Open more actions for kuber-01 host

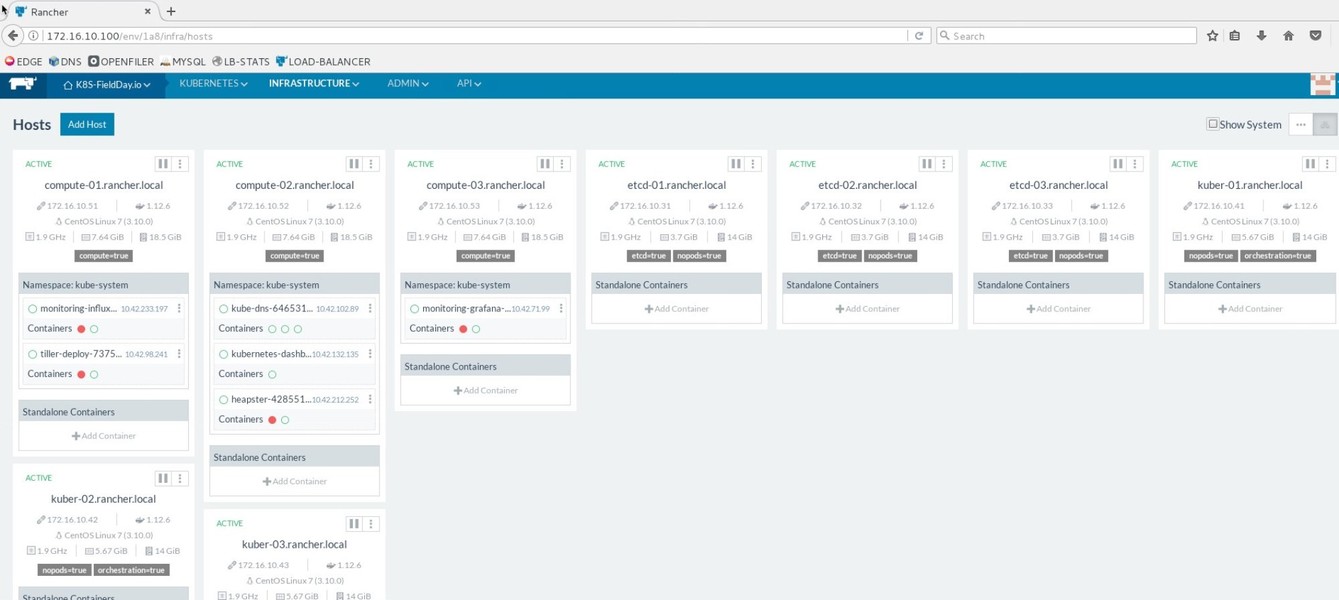click(1327, 164)
